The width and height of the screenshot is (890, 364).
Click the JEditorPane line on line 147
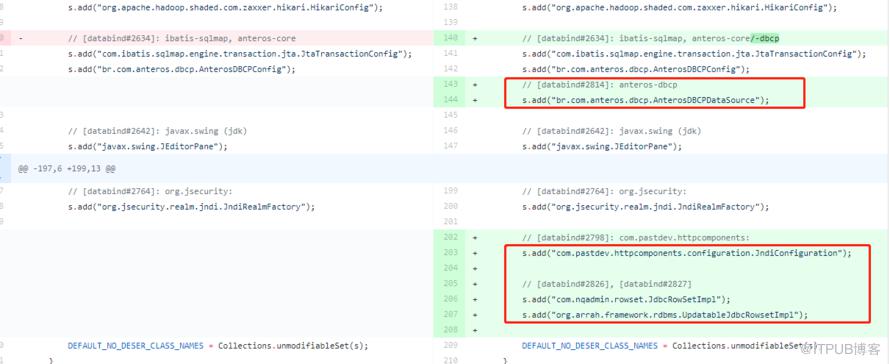pos(602,146)
